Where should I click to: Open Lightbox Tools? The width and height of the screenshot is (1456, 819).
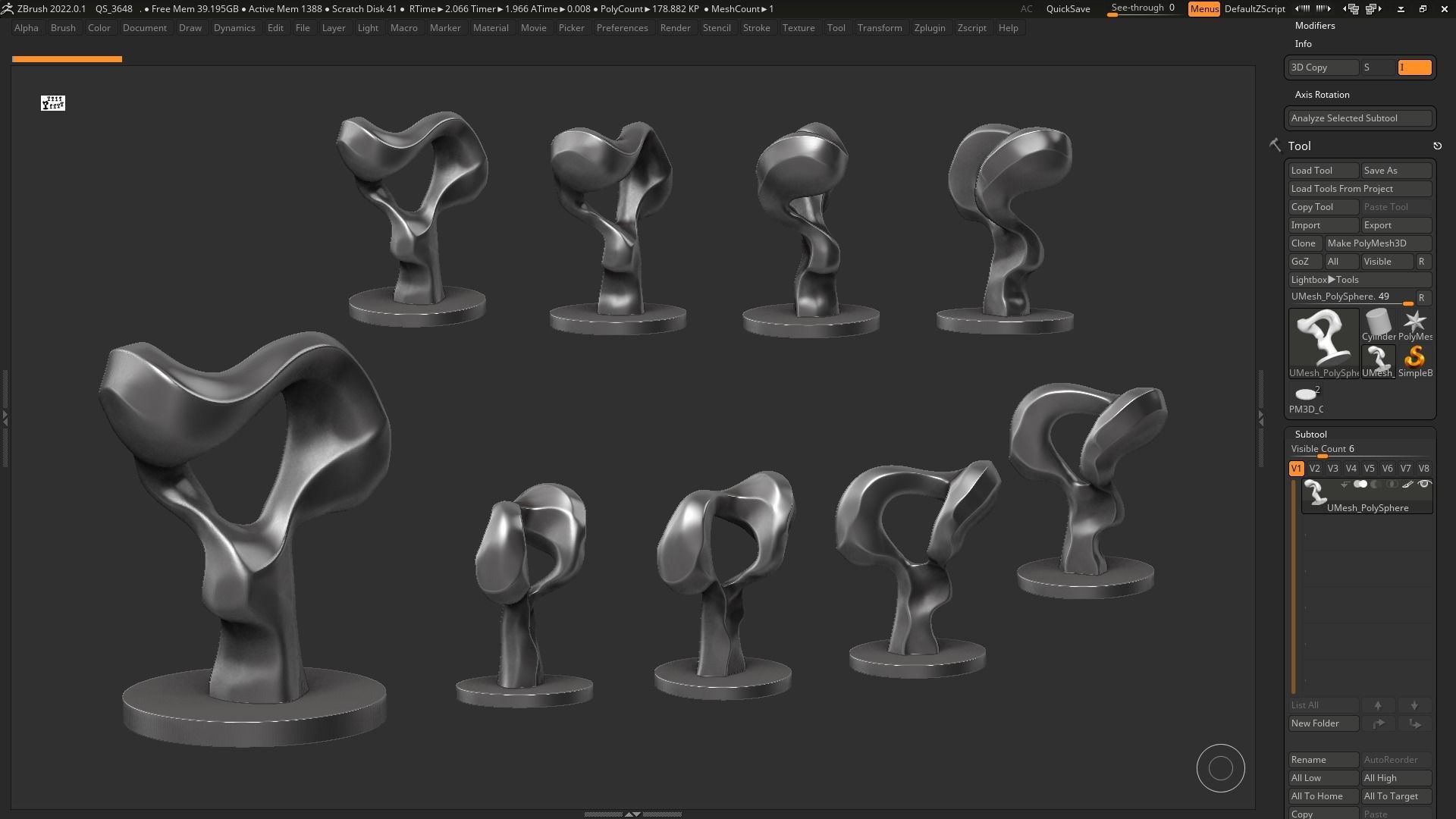[1360, 280]
